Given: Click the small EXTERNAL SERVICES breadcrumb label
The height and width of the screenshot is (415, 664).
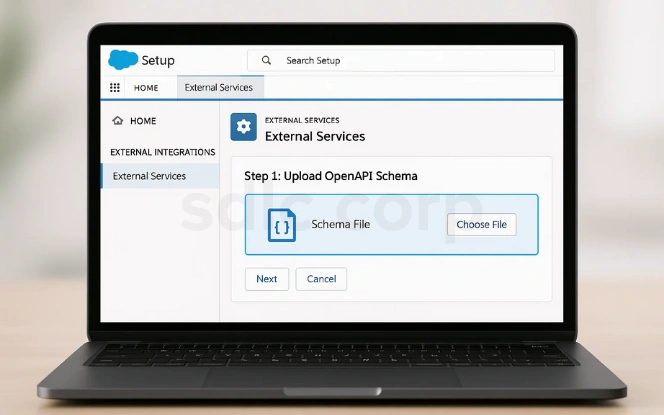Looking at the screenshot, I should [x=302, y=120].
